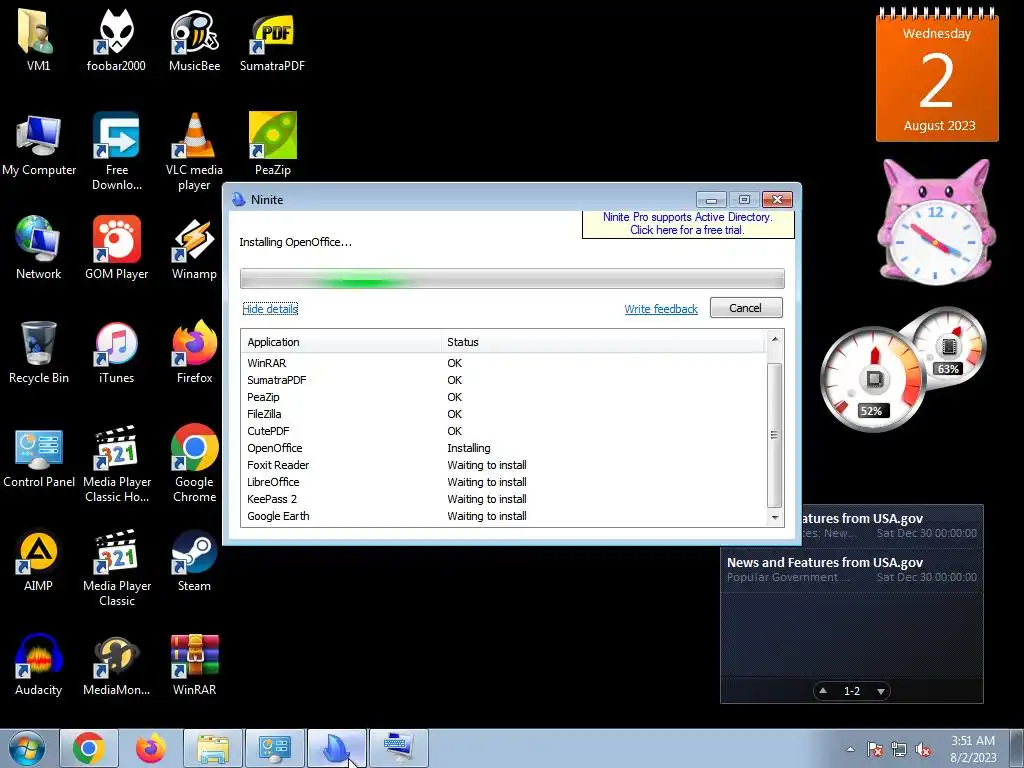Viewport: 1024px width, 768px height.
Task: Click the CPU meter gadget
Action: tap(873, 379)
